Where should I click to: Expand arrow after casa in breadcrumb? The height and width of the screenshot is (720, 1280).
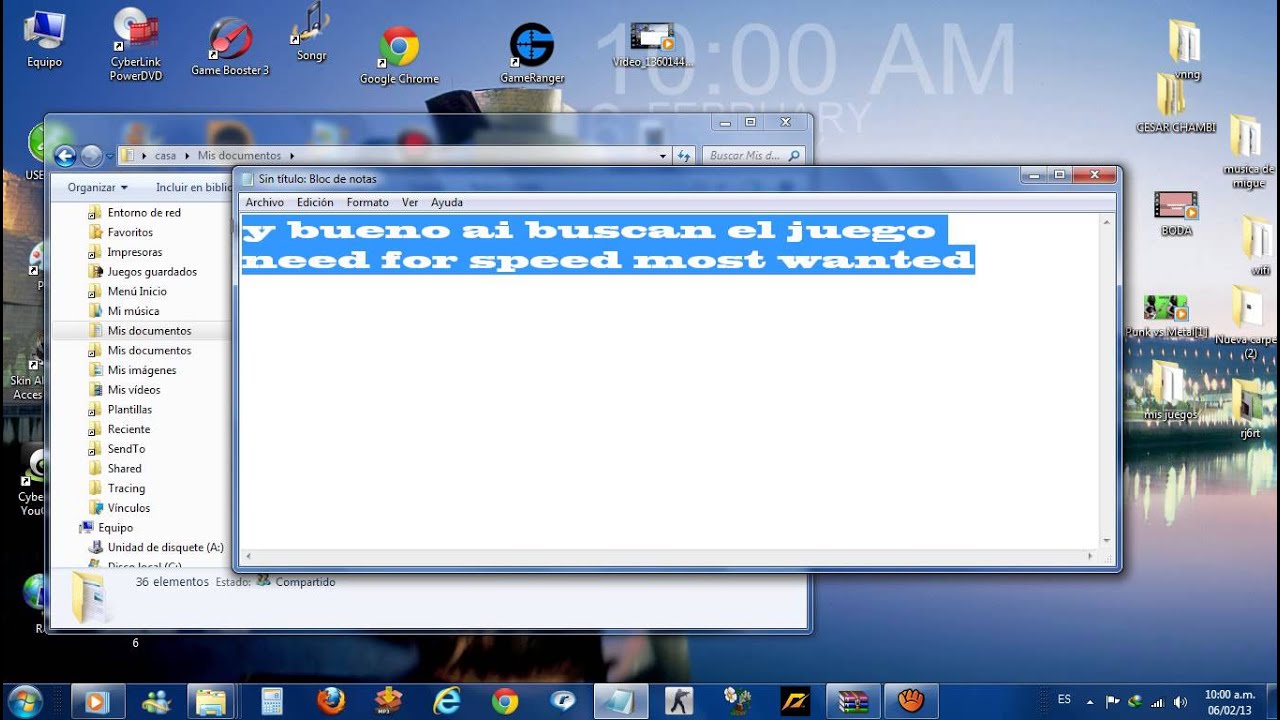click(187, 156)
